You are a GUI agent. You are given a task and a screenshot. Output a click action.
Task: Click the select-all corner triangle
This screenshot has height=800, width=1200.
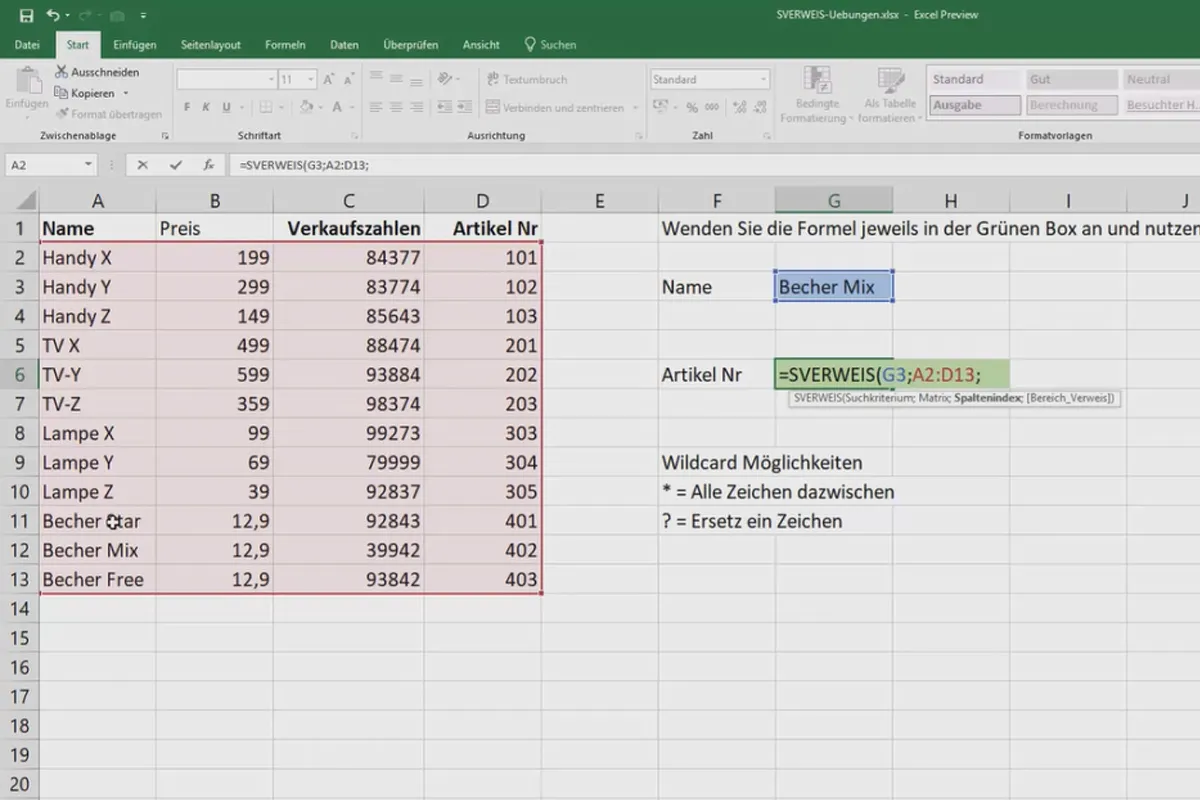pyautogui.click(x=27, y=201)
